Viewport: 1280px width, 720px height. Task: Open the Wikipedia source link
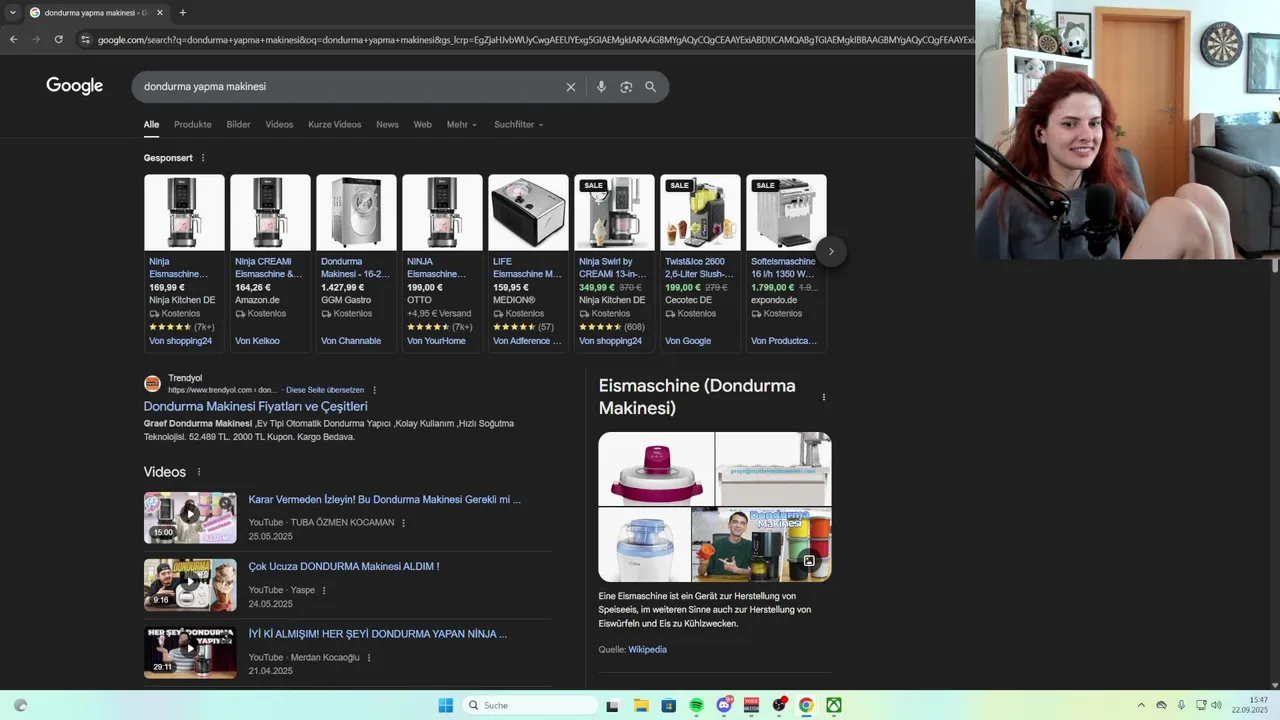tap(647, 650)
